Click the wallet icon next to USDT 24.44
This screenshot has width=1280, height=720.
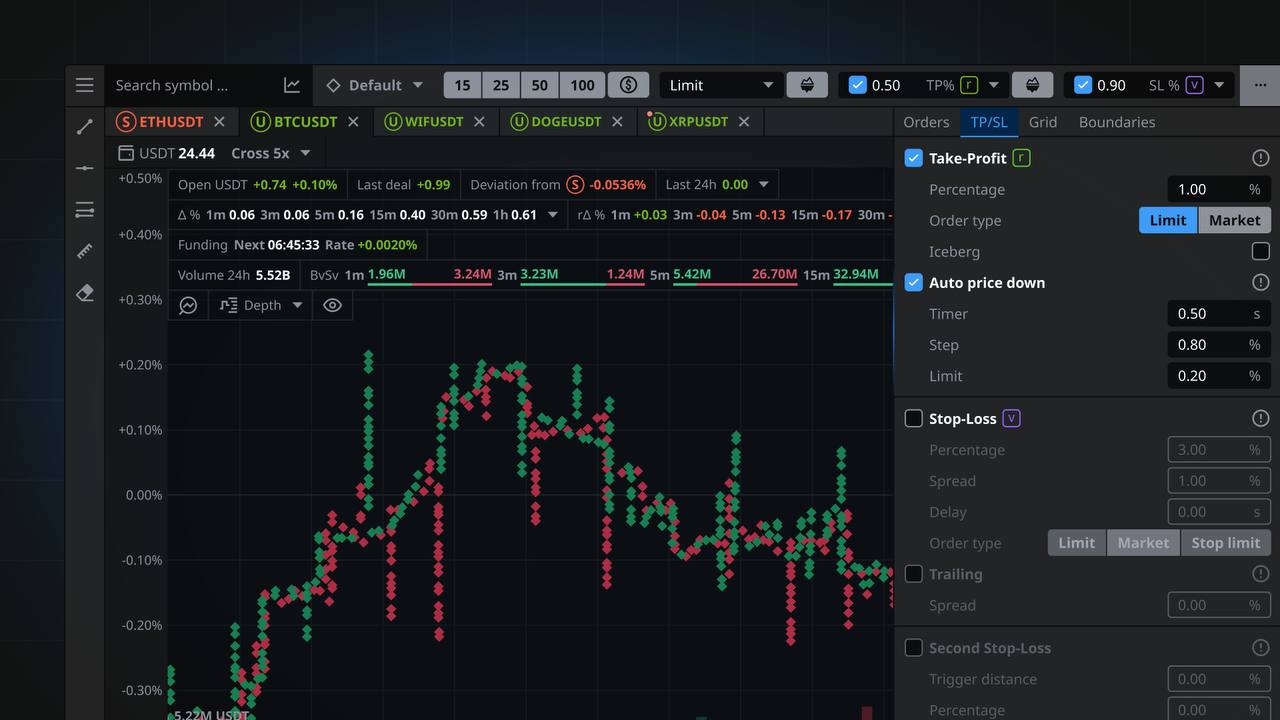(x=125, y=153)
